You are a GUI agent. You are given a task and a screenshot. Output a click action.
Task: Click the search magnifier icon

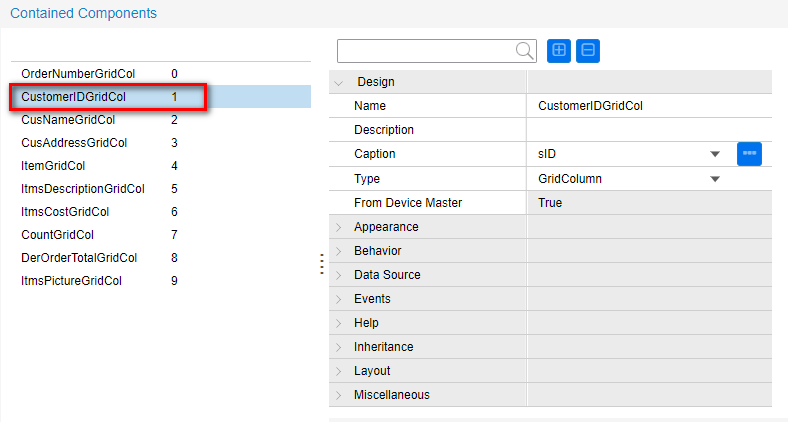pyautogui.click(x=525, y=51)
